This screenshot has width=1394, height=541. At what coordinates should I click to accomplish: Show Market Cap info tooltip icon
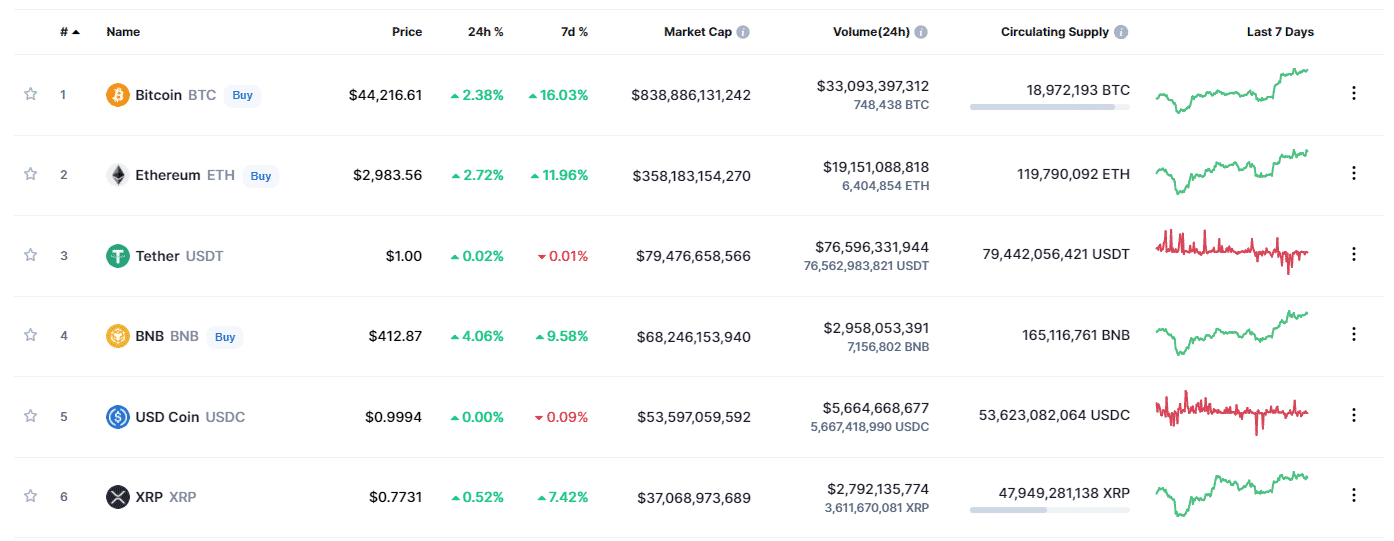click(x=743, y=32)
